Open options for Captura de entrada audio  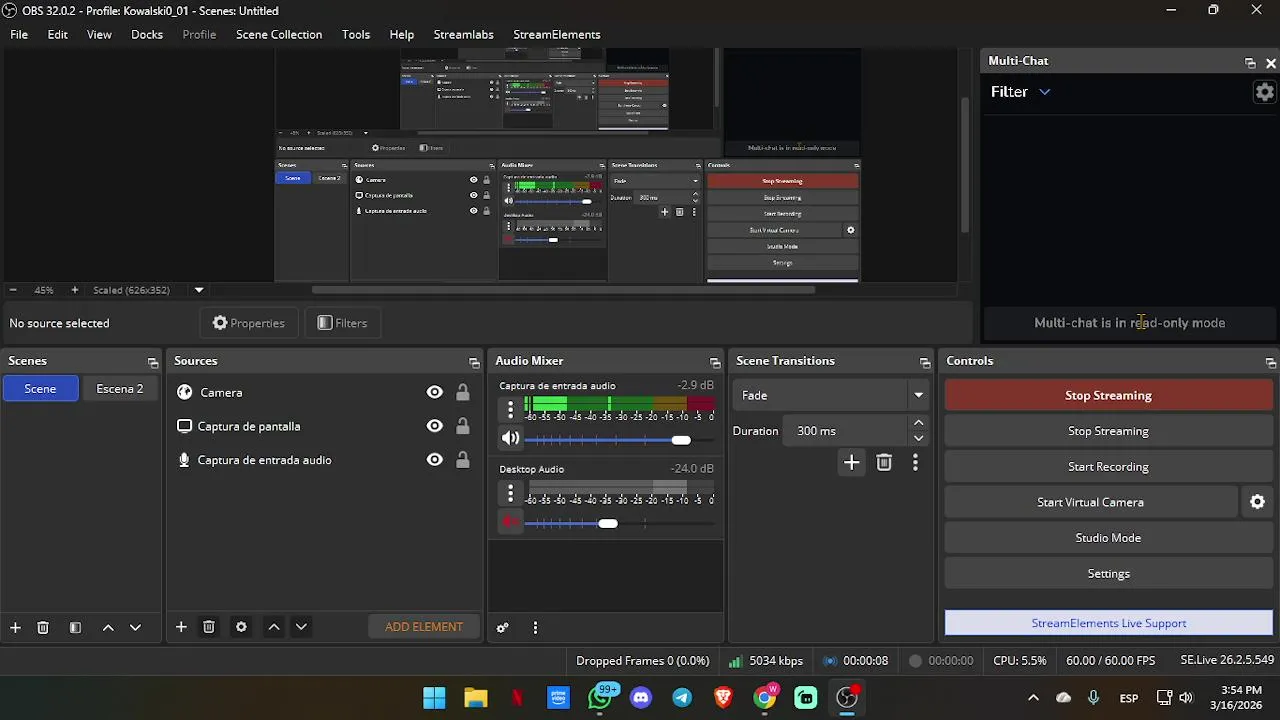pyautogui.click(x=510, y=408)
